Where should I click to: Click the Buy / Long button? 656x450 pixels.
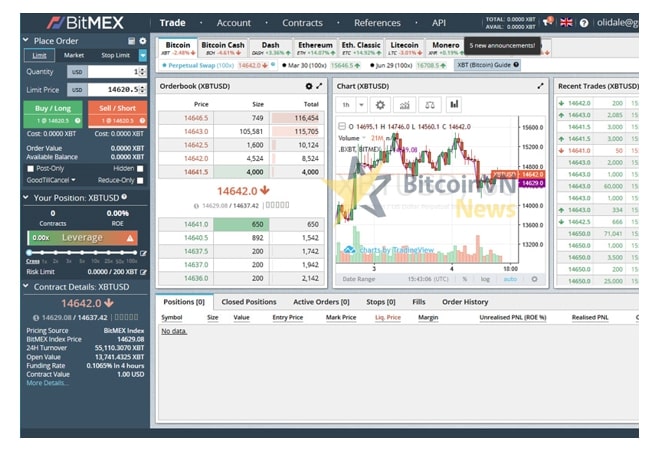coord(53,114)
